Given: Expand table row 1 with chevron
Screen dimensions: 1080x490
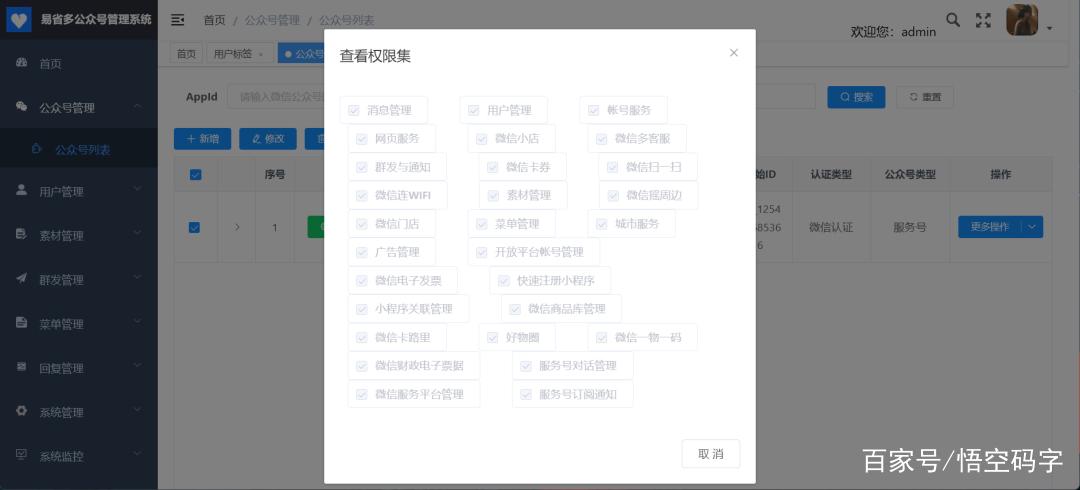Looking at the screenshot, I should 237,227.
